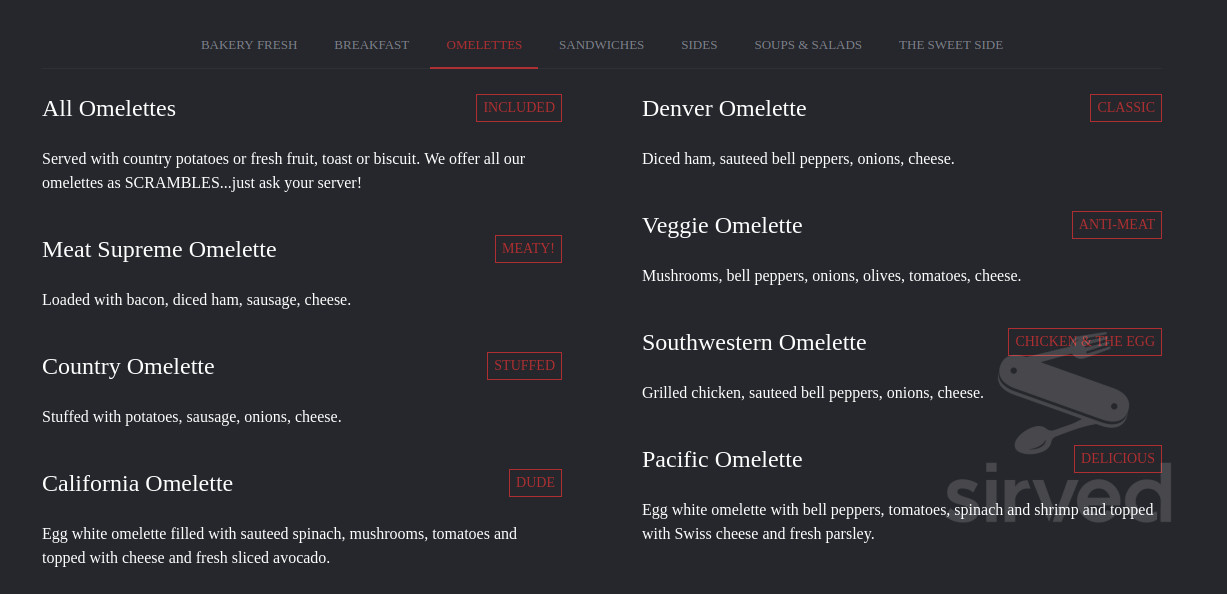1227x594 pixels.
Task: Click the DUDE badge on California Omelette
Action: (535, 482)
